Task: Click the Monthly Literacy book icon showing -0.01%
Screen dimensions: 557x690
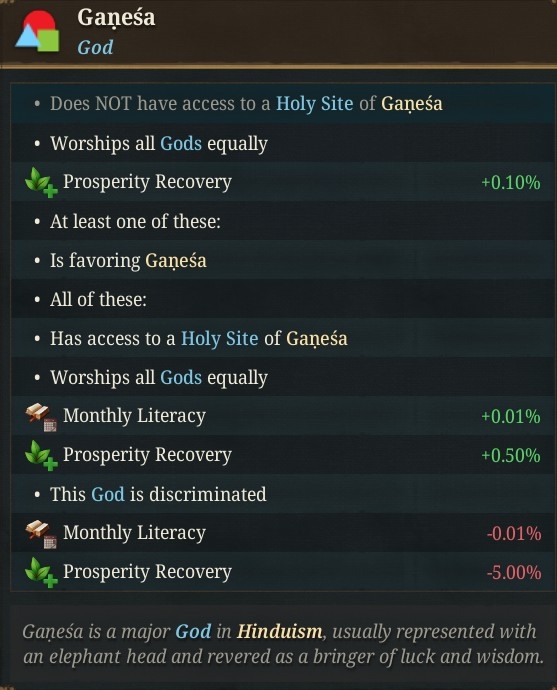Action: click(41, 534)
